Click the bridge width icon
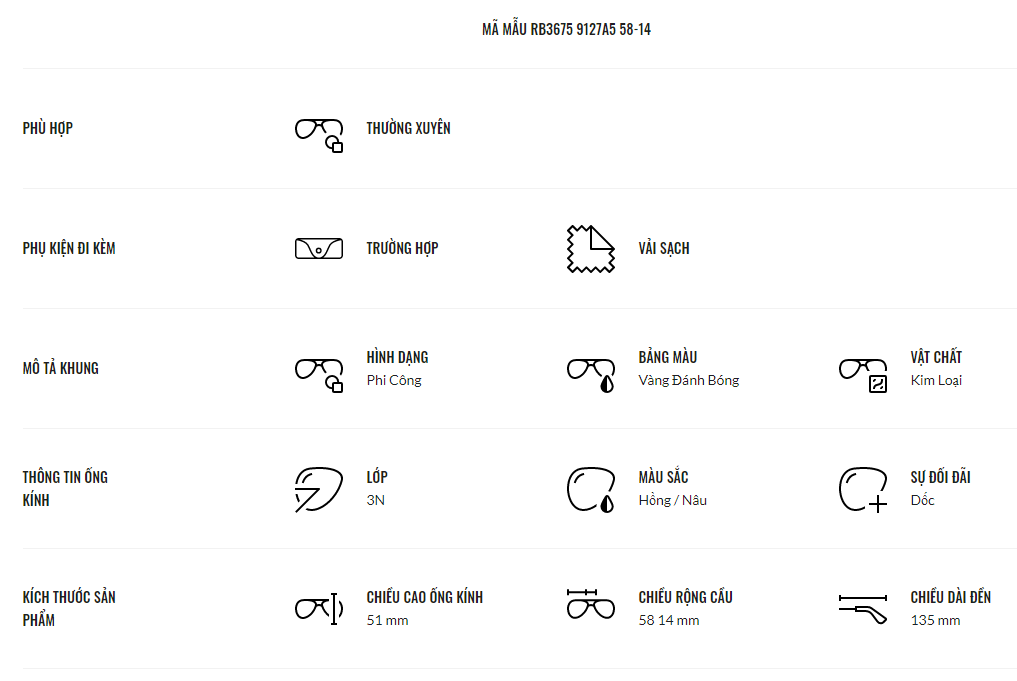Image resolution: width=1017 pixels, height=681 pixels. [591, 604]
